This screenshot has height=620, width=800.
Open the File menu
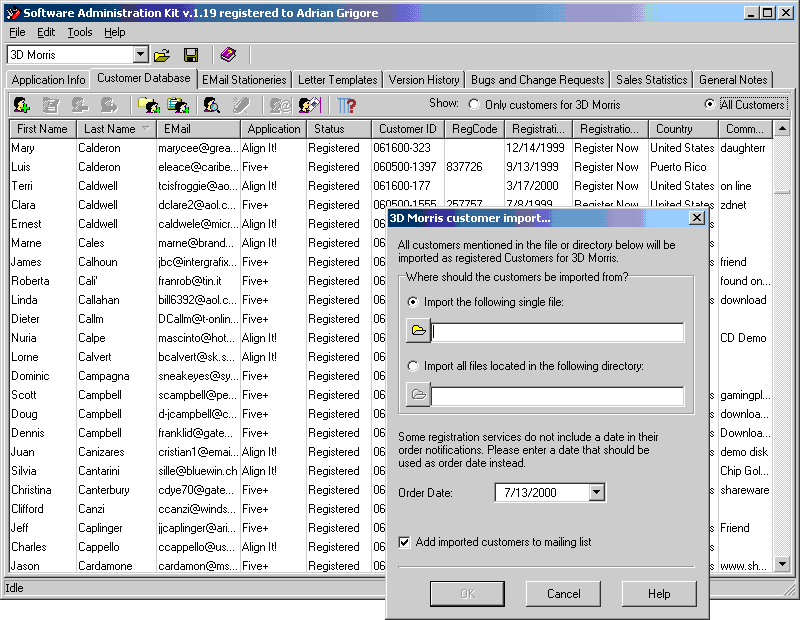[17, 32]
